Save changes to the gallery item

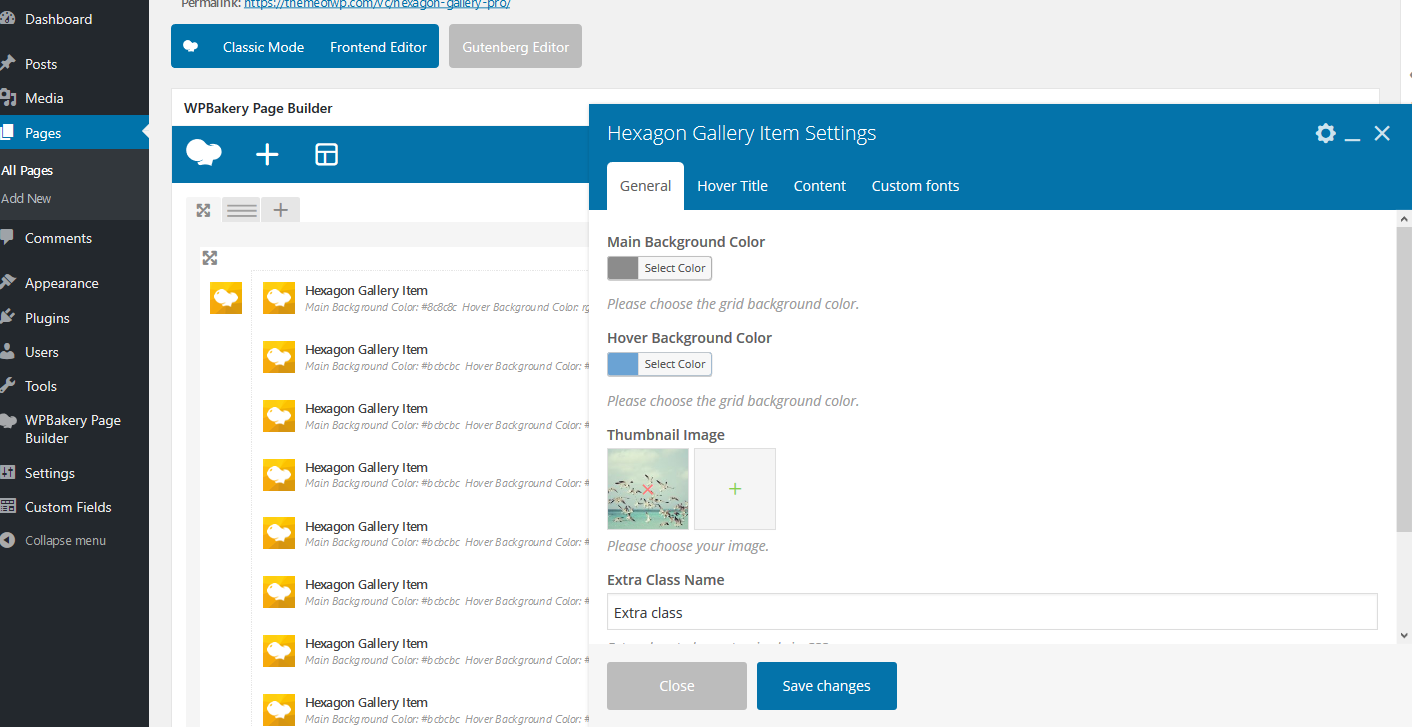coord(827,686)
